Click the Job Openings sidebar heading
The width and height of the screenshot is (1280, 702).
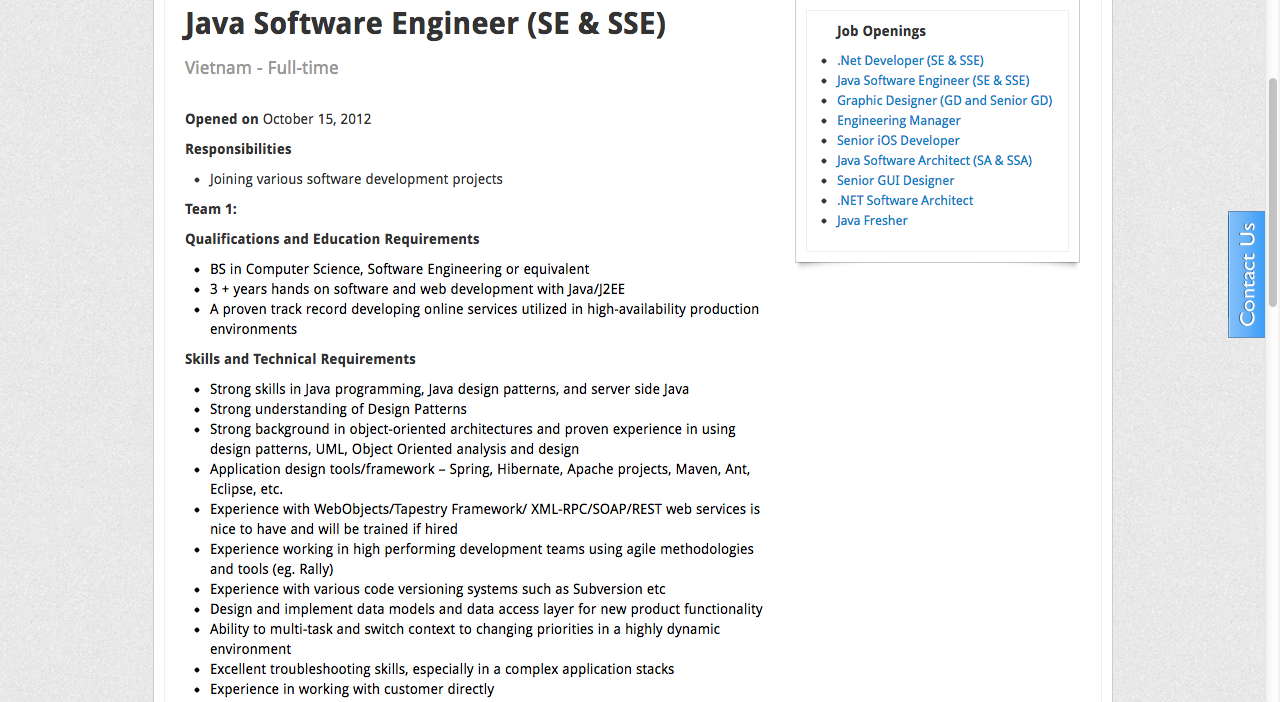(881, 31)
